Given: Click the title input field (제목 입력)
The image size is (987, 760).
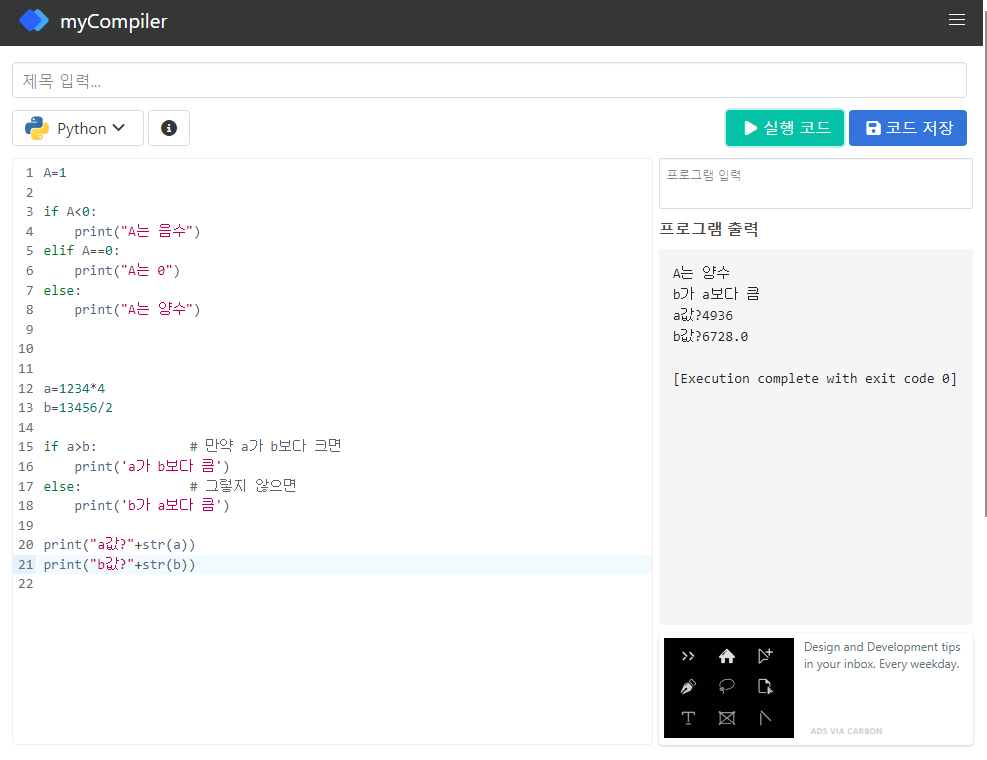Looking at the screenshot, I should (x=489, y=80).
